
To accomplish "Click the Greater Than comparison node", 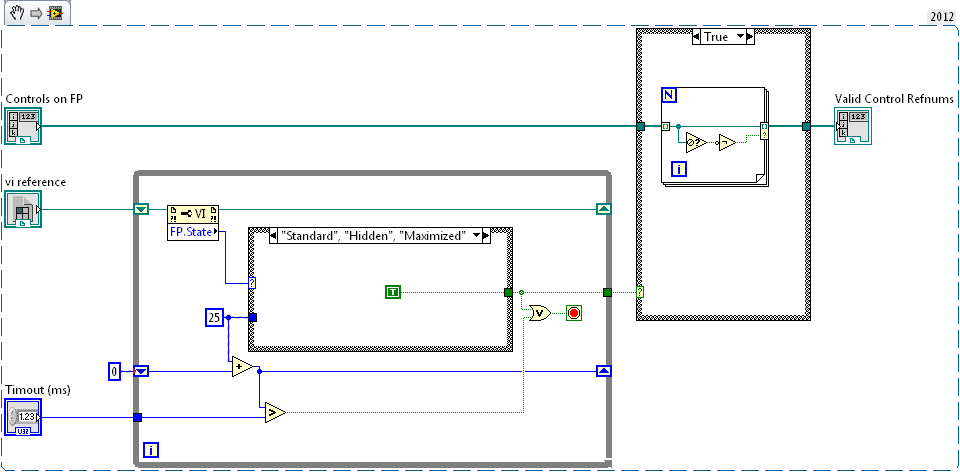I will click(x=275, y=411).
